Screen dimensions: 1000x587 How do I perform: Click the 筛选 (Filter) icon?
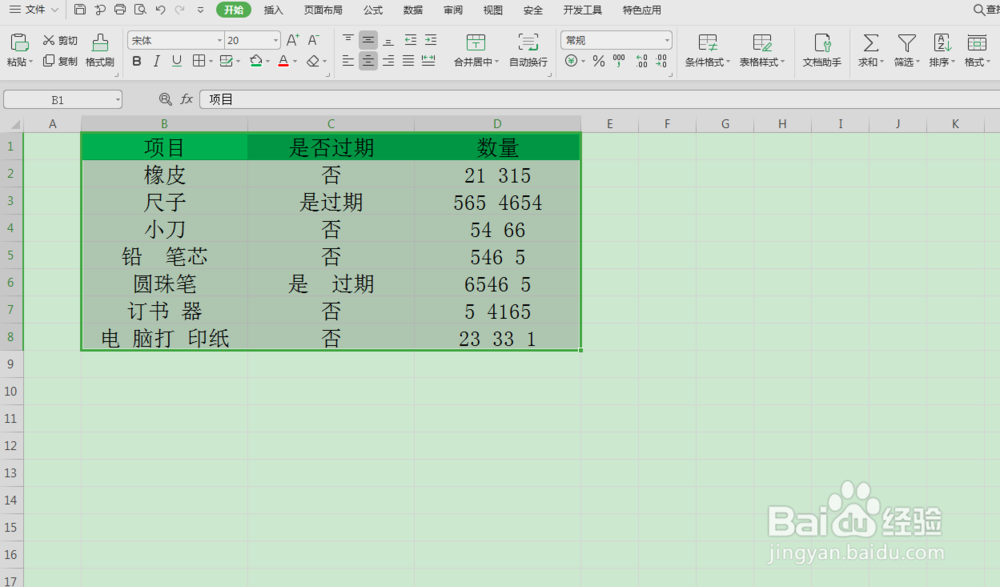[x=906, y=50]
